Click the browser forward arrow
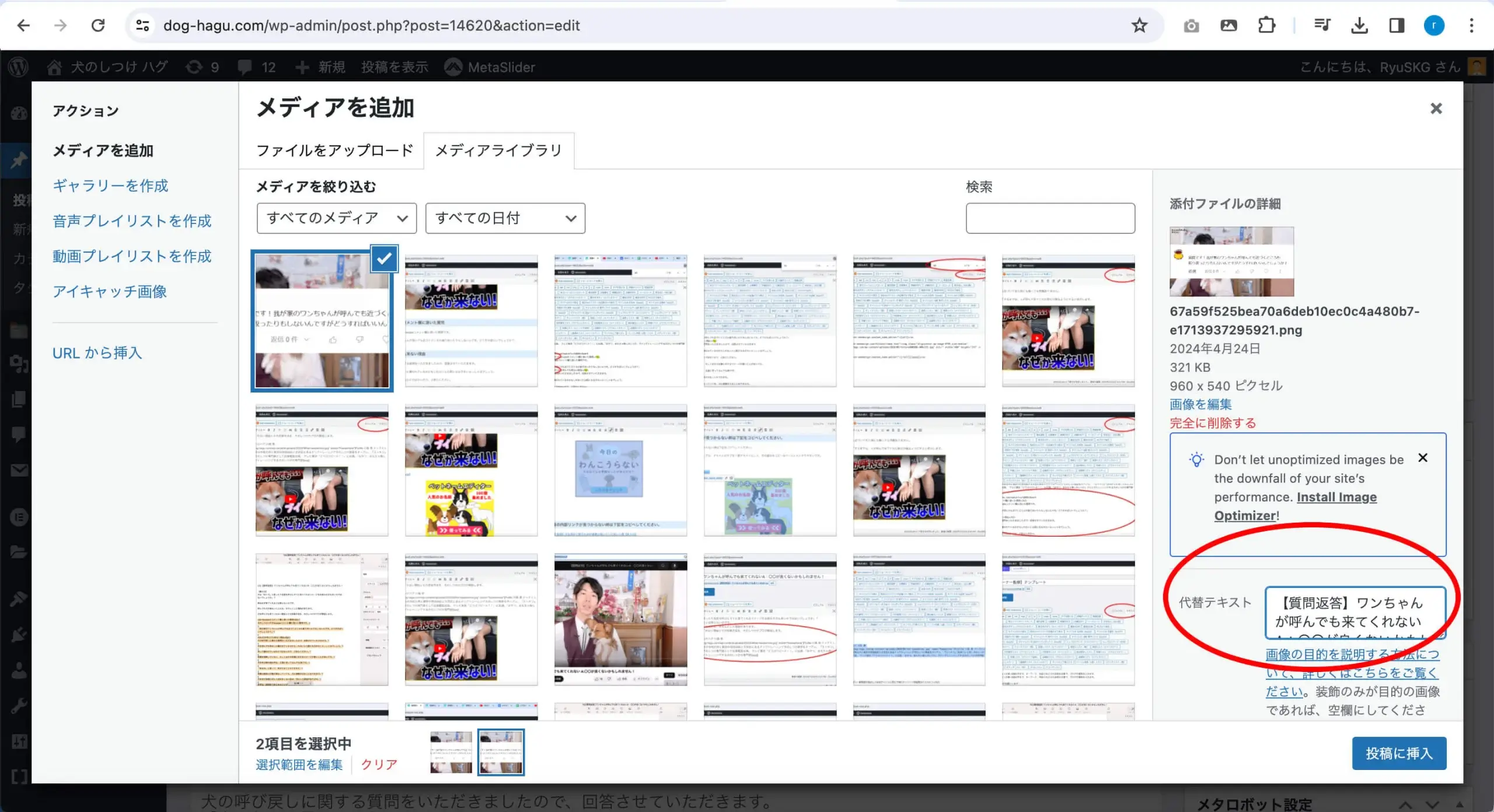Screen dimensions: 1494x812 pos(61,25)
